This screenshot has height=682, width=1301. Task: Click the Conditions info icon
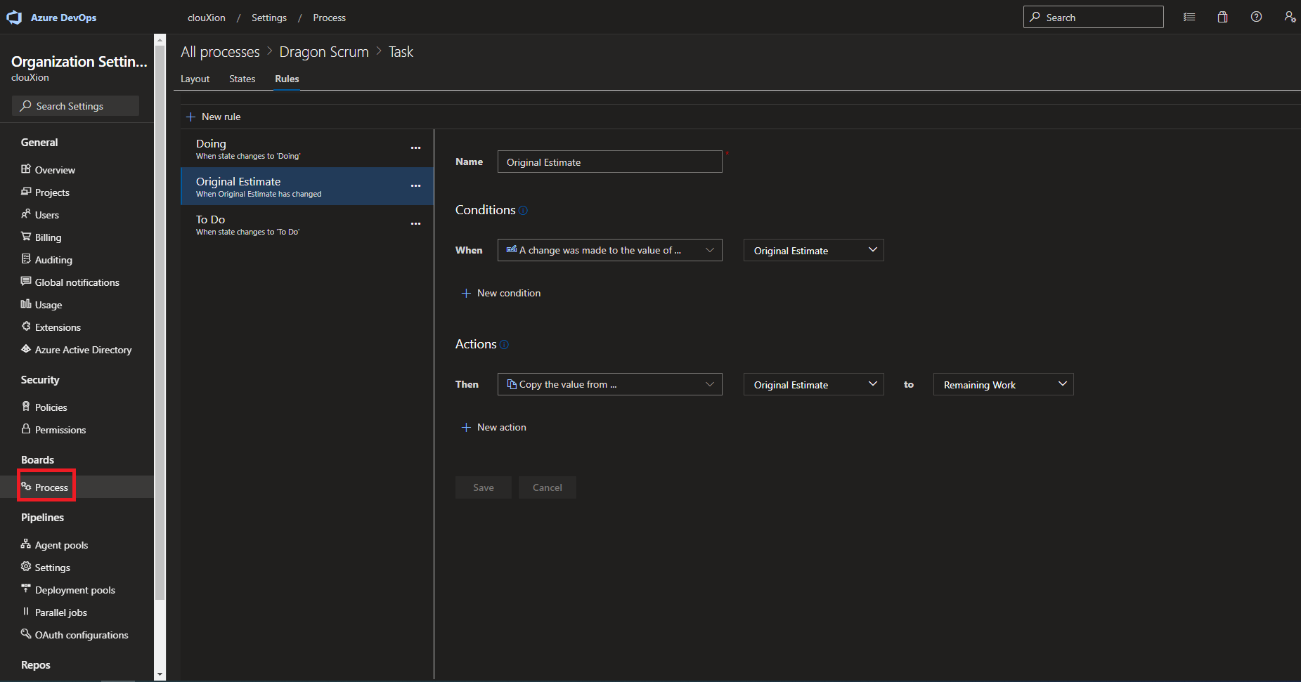[x=523, y=211]
